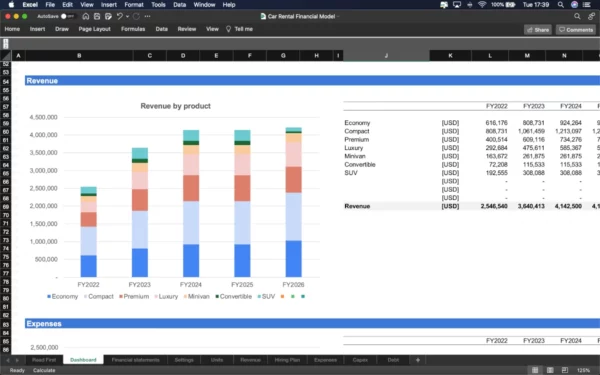Viewport: 600px width, 375px height.
Task: Switch to Normal view icon in status bar
Action: pos(535,370)
